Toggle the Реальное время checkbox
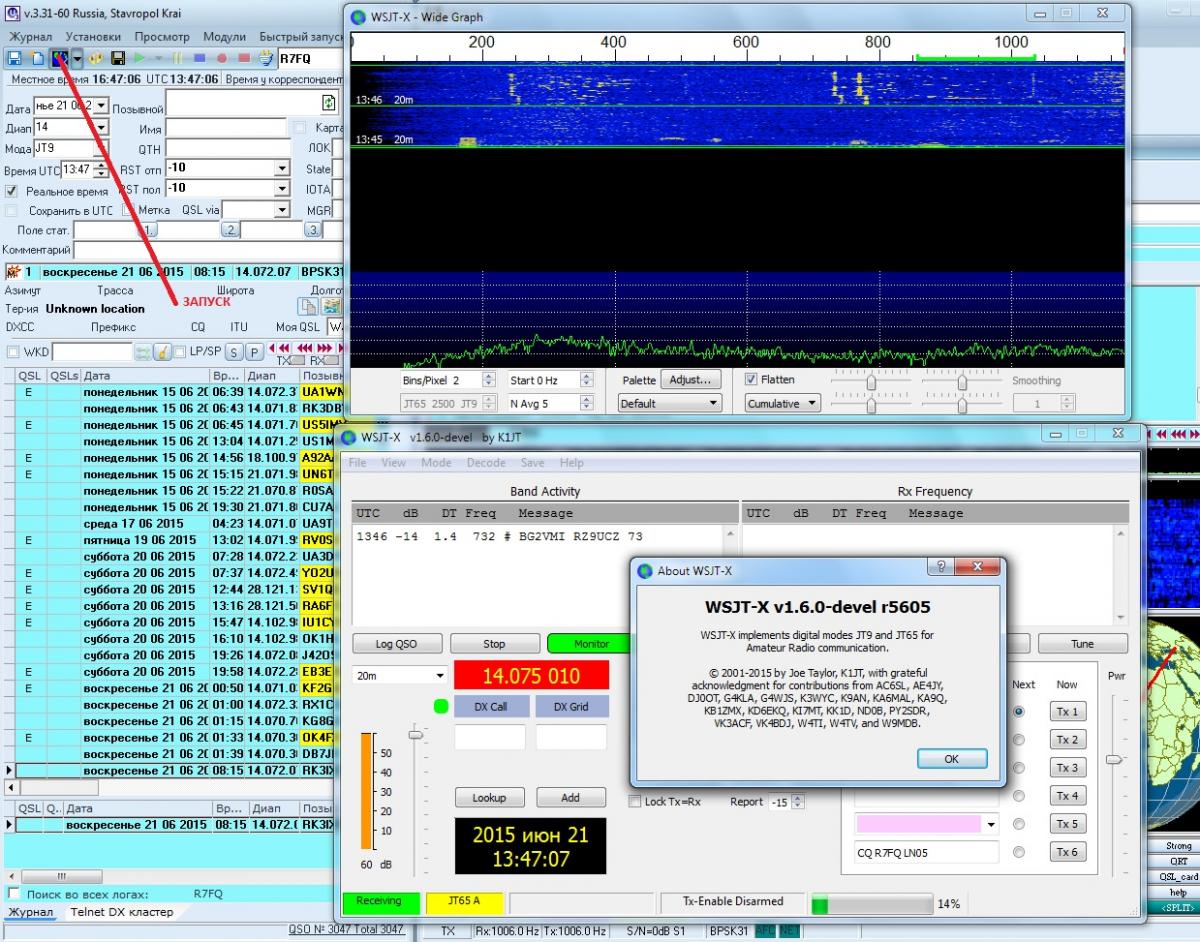This screenshot has width=1200, height=942. pyautogui.click(x=11, y=191)
